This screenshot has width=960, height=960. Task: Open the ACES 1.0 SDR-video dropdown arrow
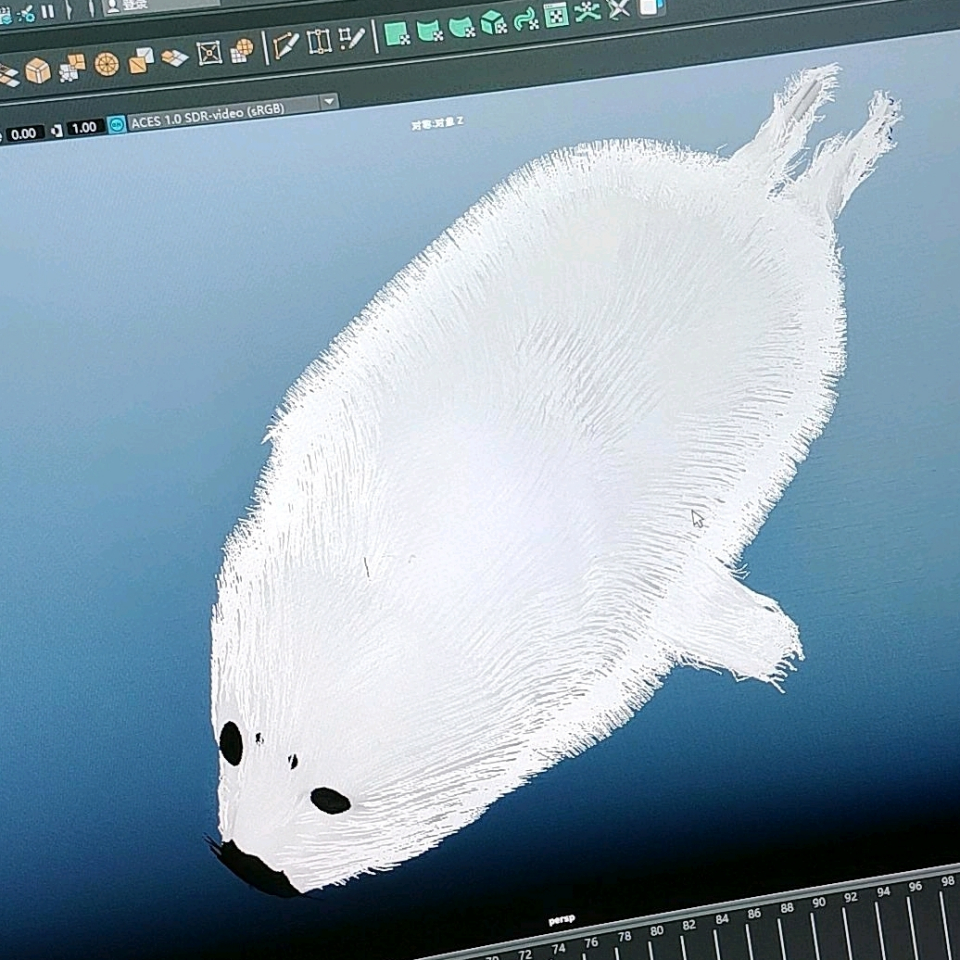[x=328, y=102]
